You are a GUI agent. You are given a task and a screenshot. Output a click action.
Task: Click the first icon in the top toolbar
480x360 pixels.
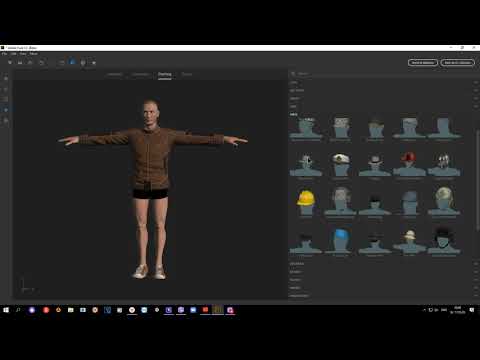click(x=10, y=62)
